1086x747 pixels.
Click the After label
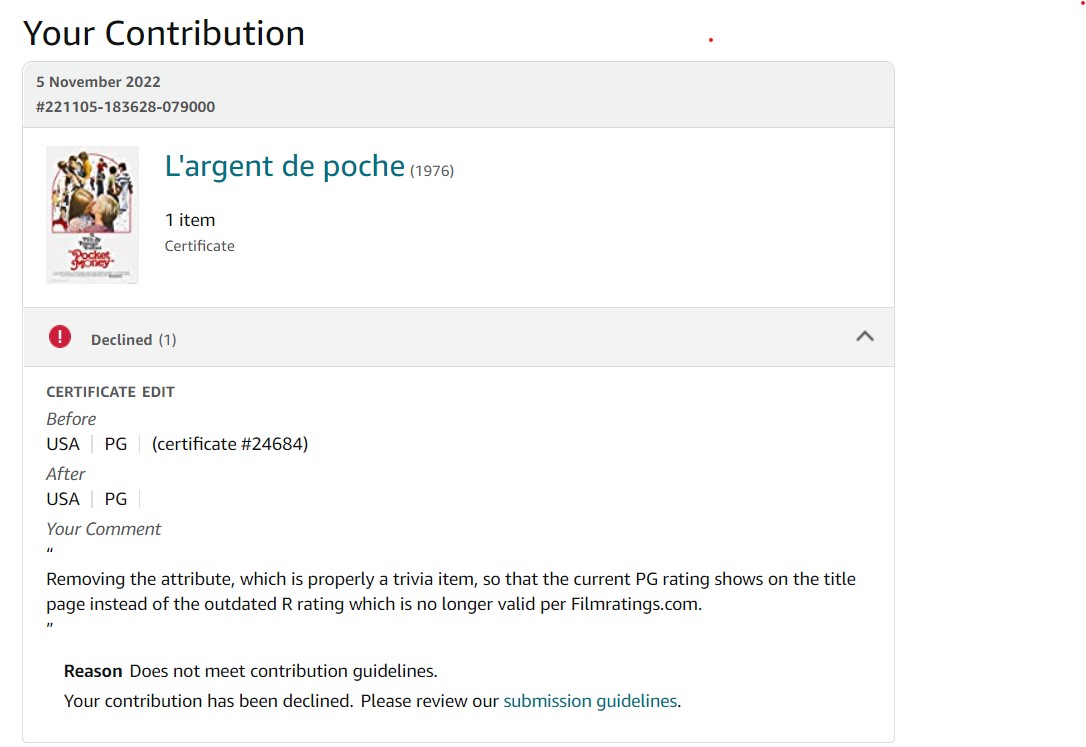(66, 473)
